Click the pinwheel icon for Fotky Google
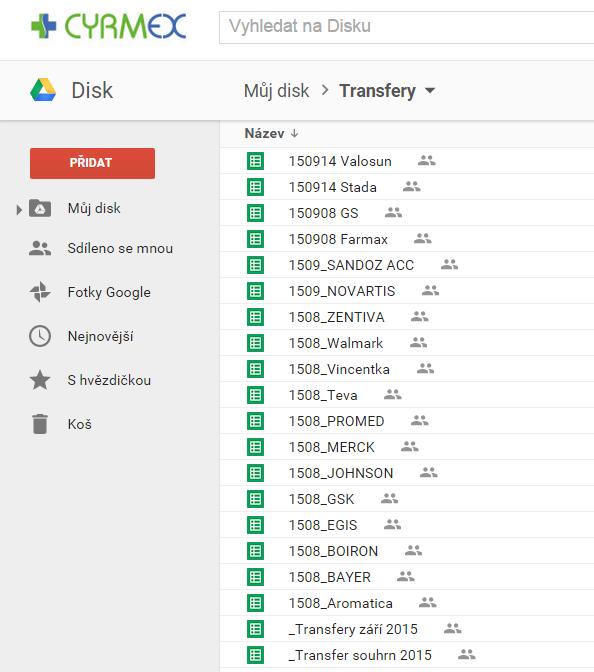The image size is (594, 672). coord(40,292)
